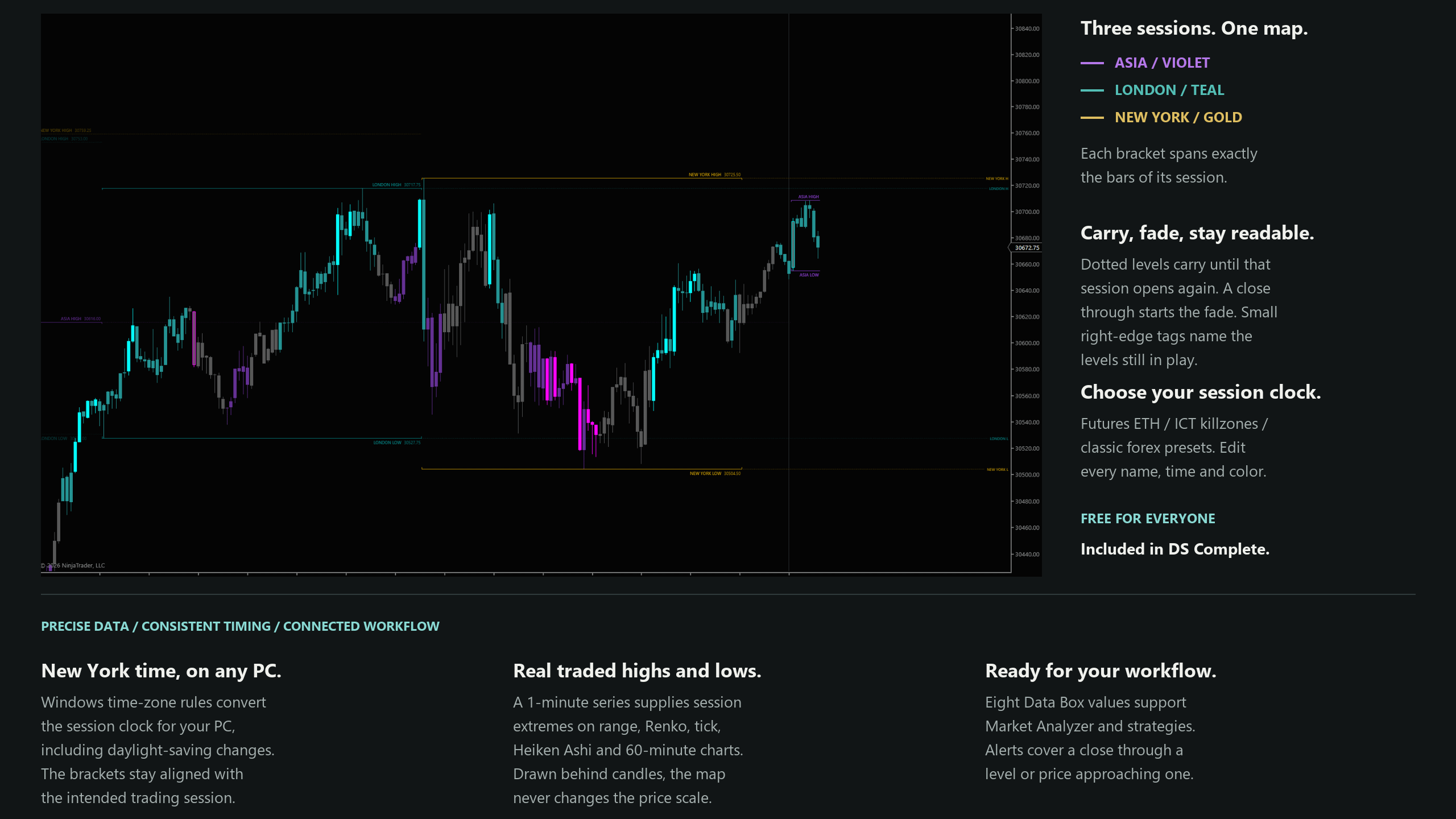Click the NEW YORK HIGH 30725.50 label
This screenshot has width=1456, height=819.
click(714, 175)
